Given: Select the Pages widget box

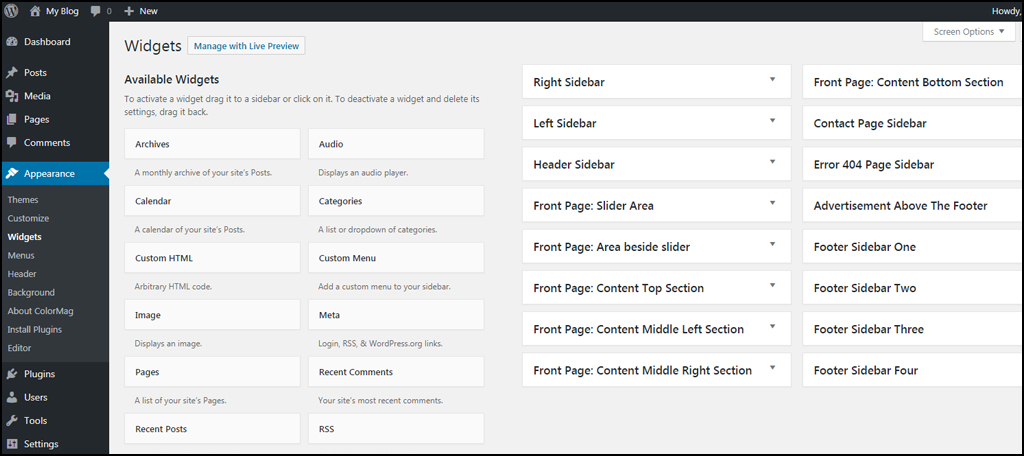Looking at the screenshot, I should (x=212, y=372).
